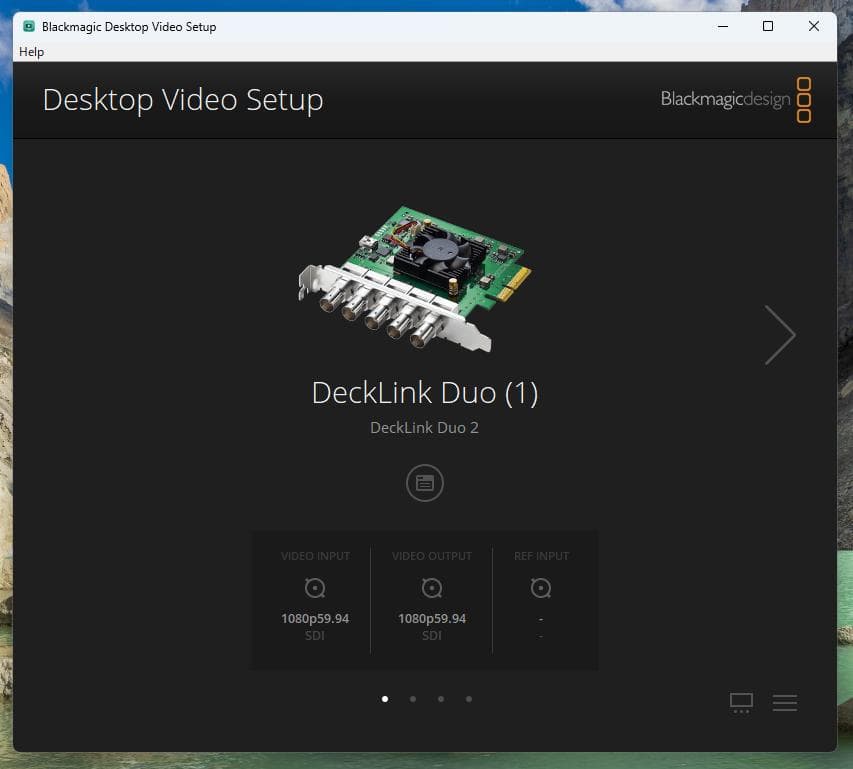Click video input 1080p59.94 format value
The width and height of the screenshot is (853, 769).
(315, 618)
